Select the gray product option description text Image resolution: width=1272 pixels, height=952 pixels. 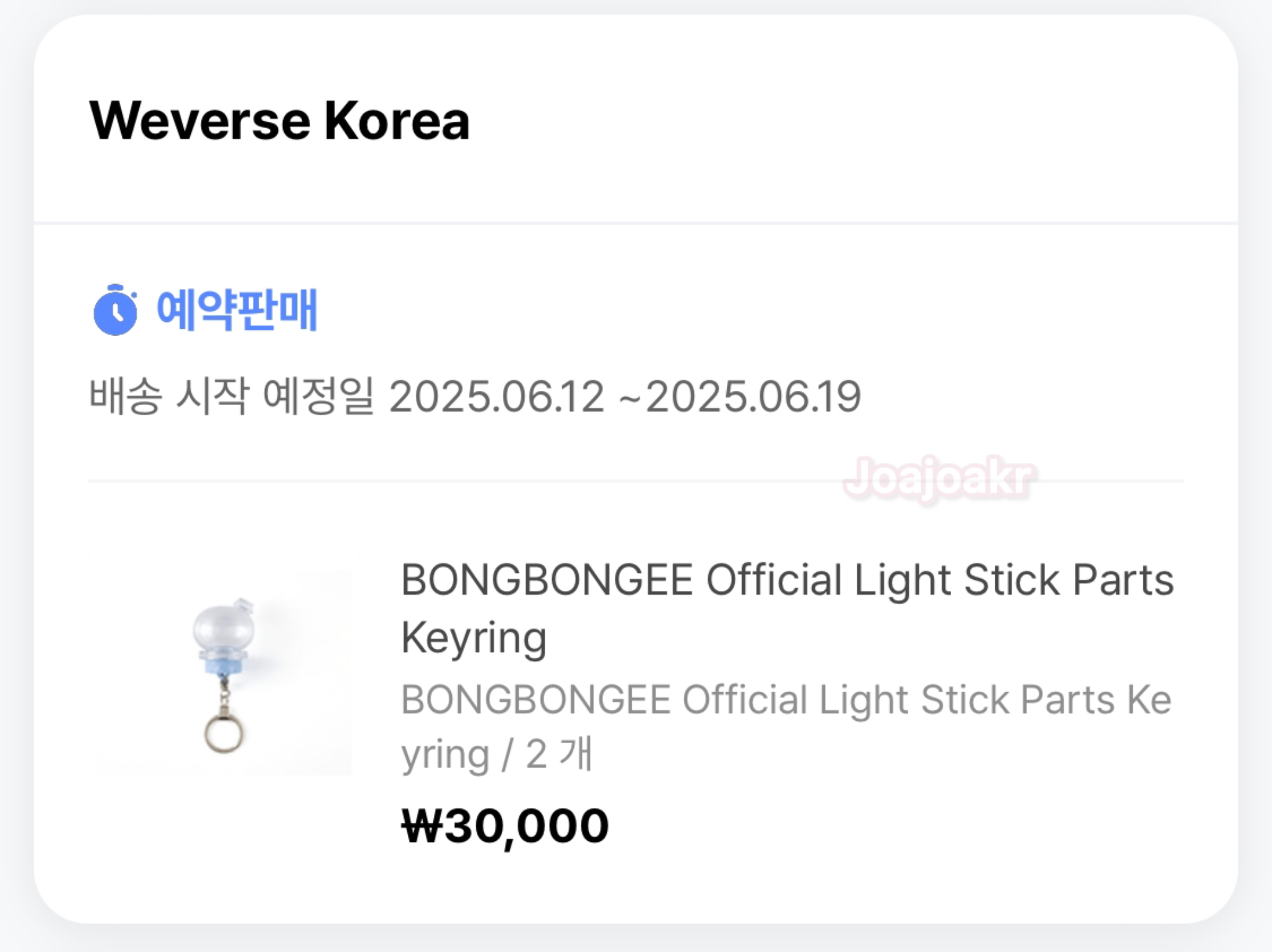tap(786, 700)
